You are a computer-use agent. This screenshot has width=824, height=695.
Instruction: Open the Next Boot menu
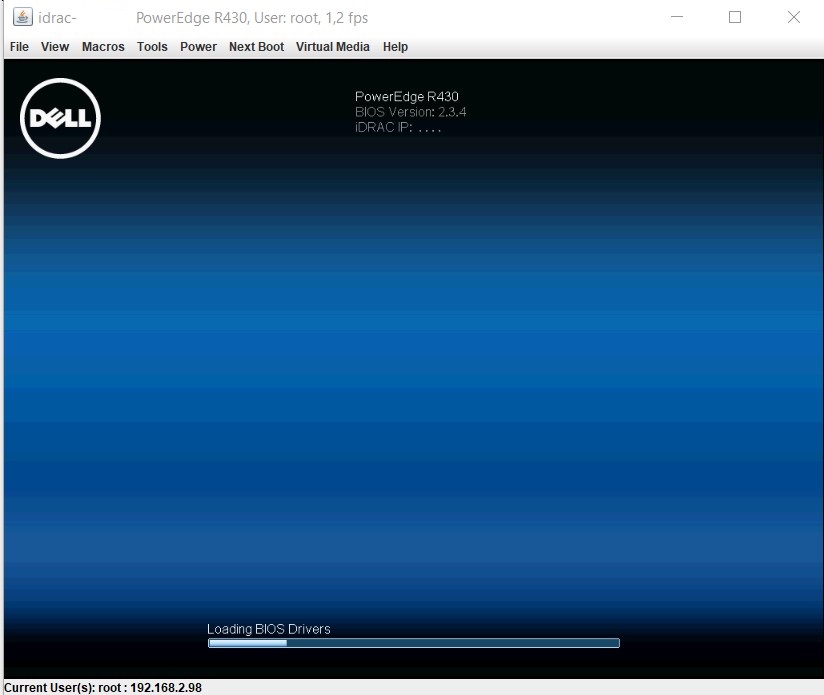(x=256, y=47)
